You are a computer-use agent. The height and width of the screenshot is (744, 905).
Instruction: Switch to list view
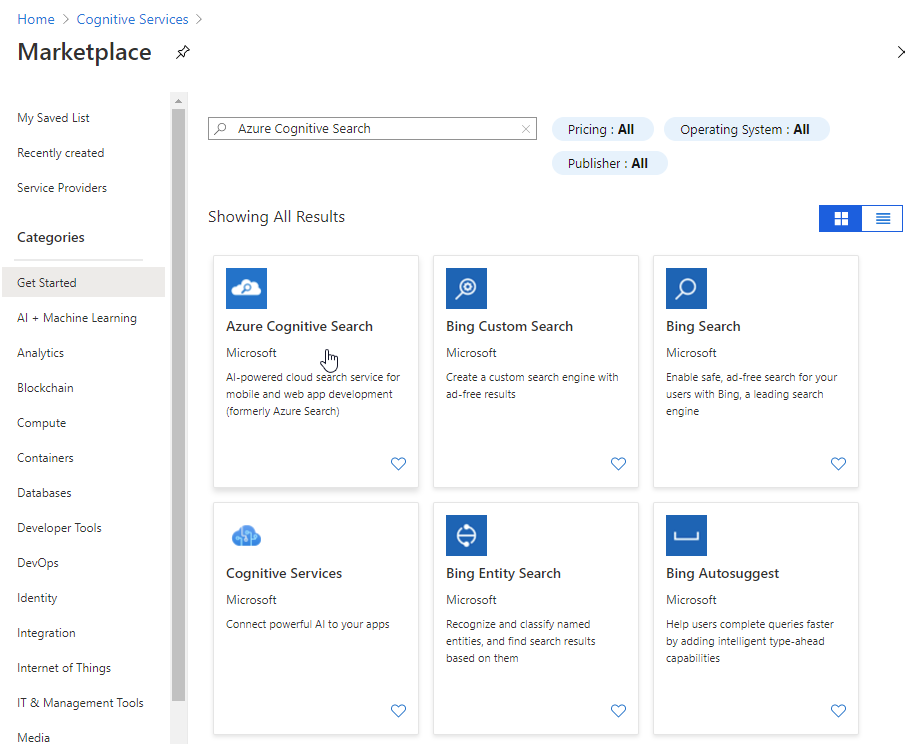click(x=882, y=218)
